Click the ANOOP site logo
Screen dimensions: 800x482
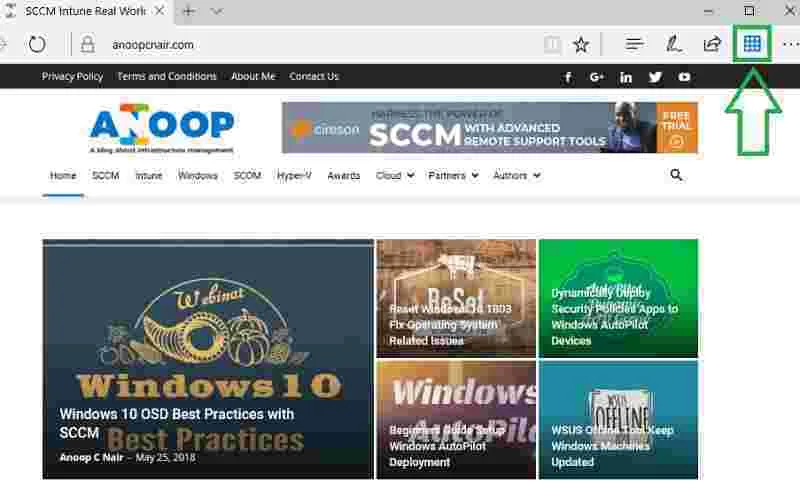(x=161, y=128)
